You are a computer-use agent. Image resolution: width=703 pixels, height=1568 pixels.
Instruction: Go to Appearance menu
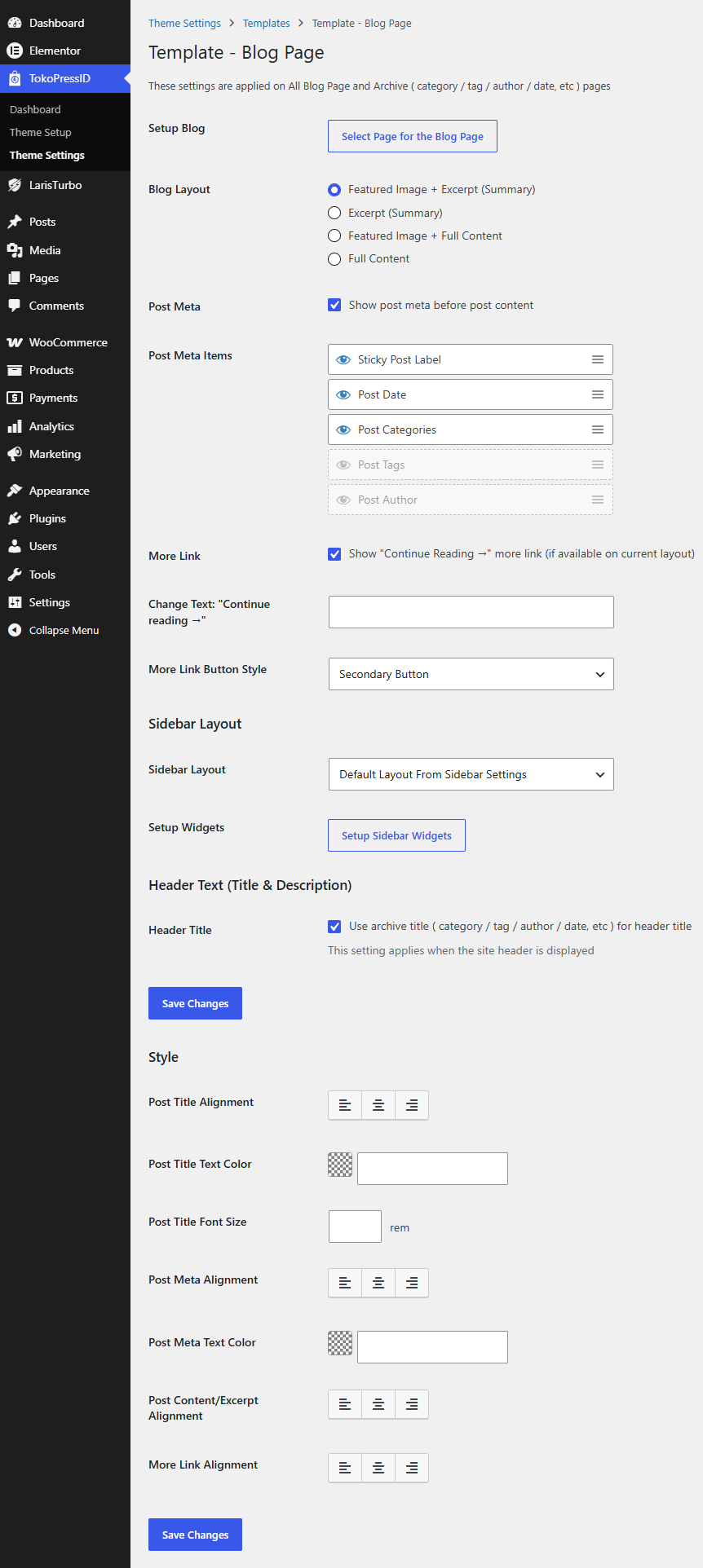(59, 491)
